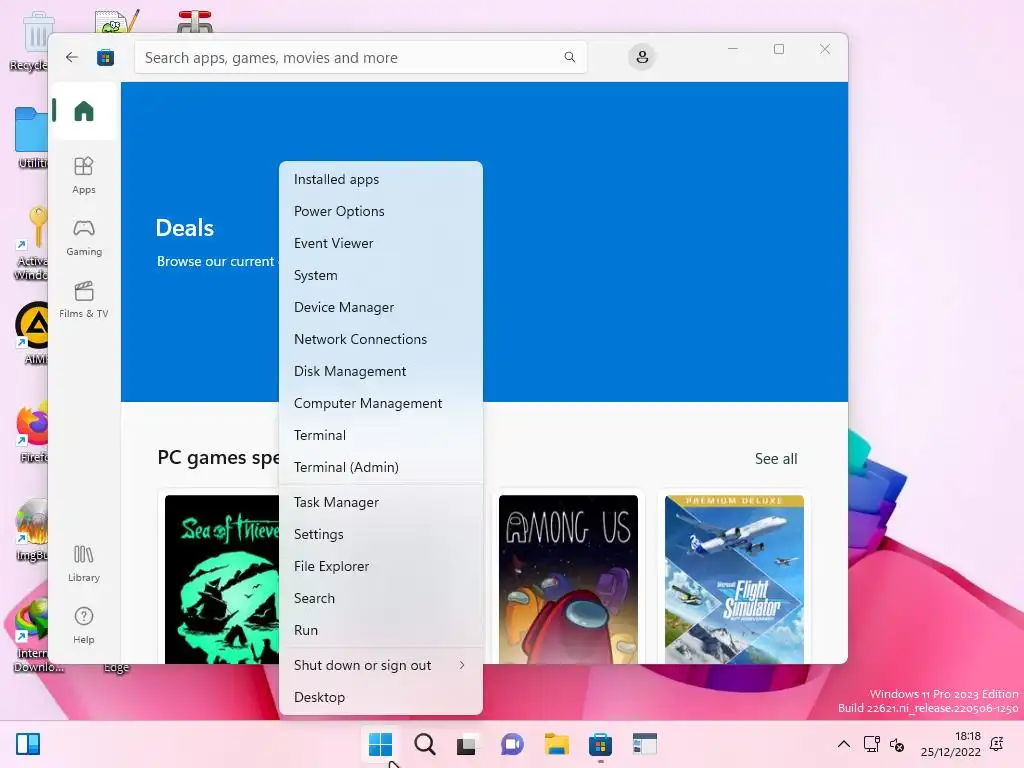Open the Flight Simulator game card
The width and height of the screenshot is (1024, 768).
click(734, 579)
